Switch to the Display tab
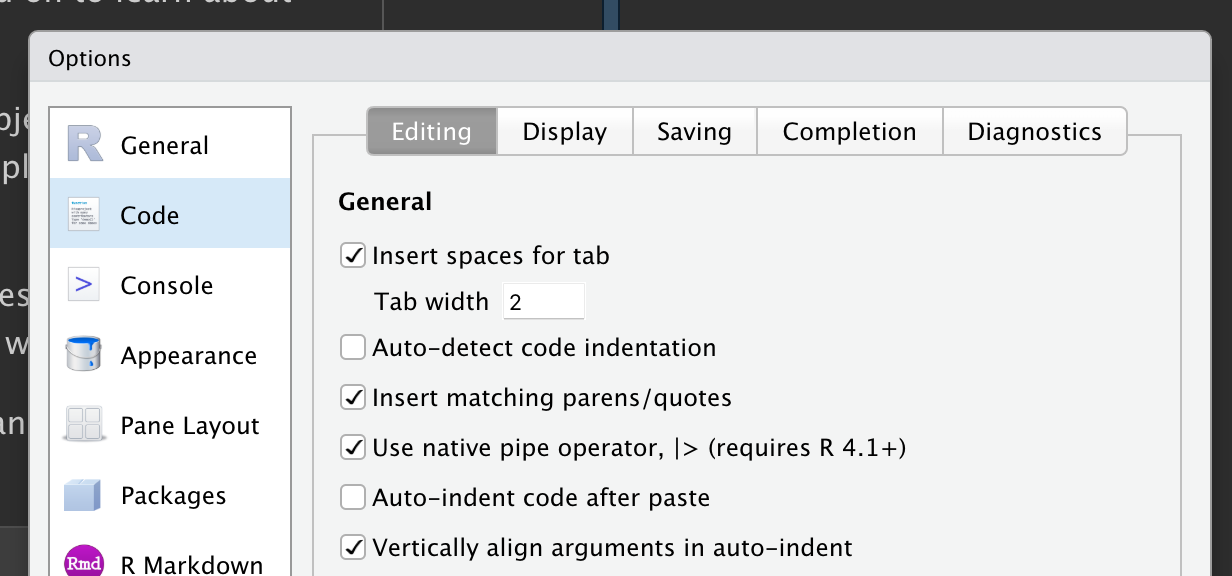Viewport: 1232px width, 576px height. pyautogui.click(x=564, y=131)
